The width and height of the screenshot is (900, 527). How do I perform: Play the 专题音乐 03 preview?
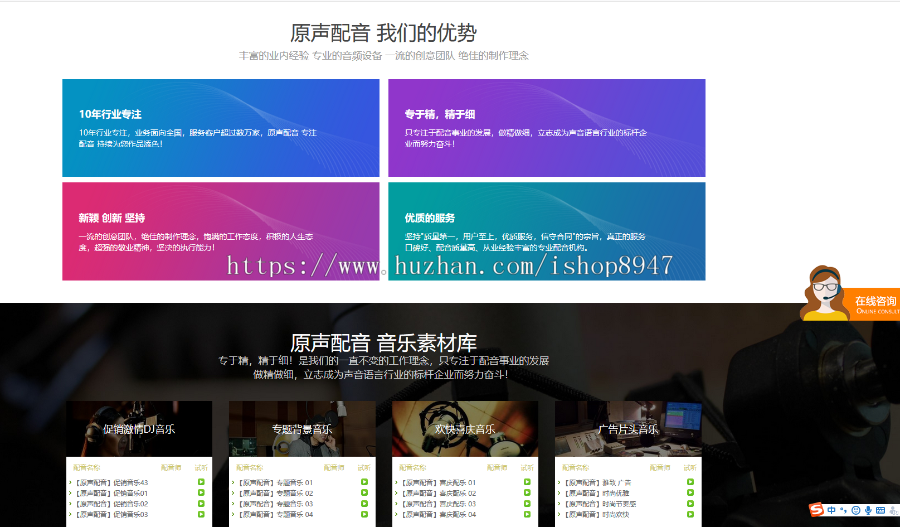coord(364,503)
